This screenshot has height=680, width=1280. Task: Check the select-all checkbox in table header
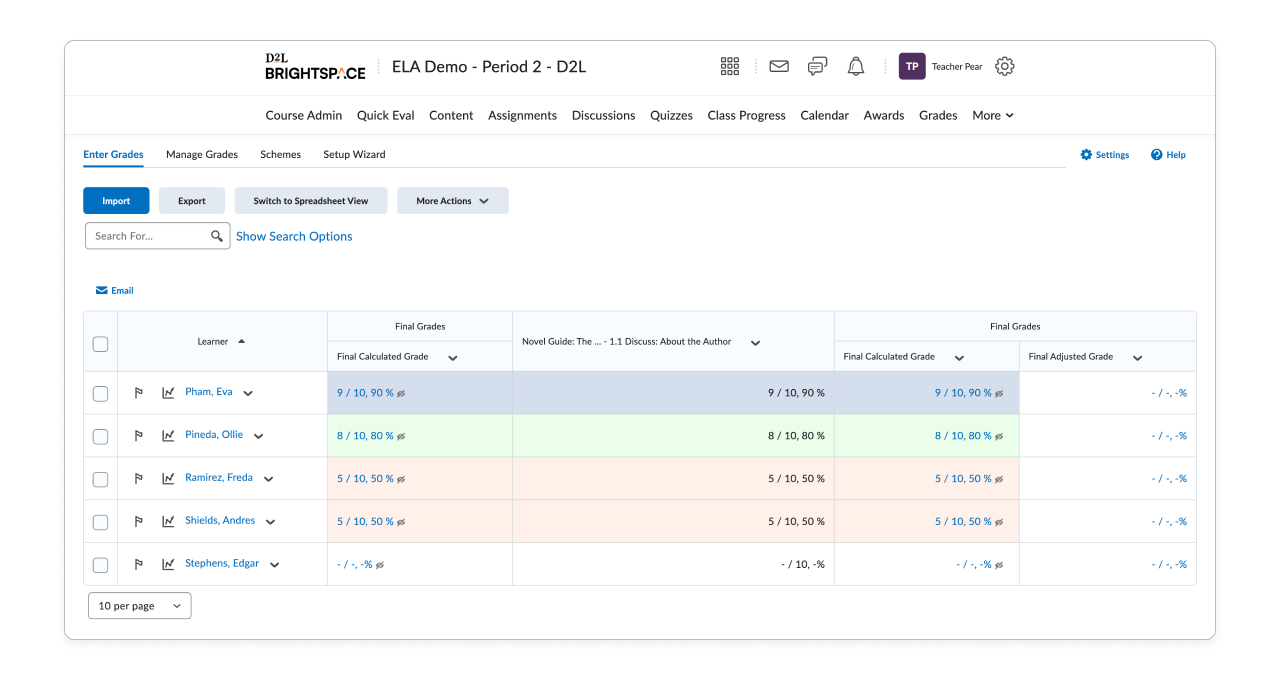click(100, 343)
